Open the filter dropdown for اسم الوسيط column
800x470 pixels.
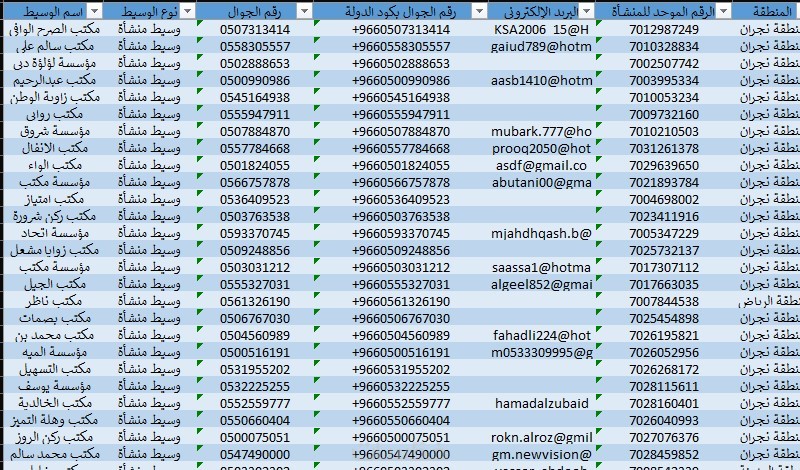click(95, 11)
